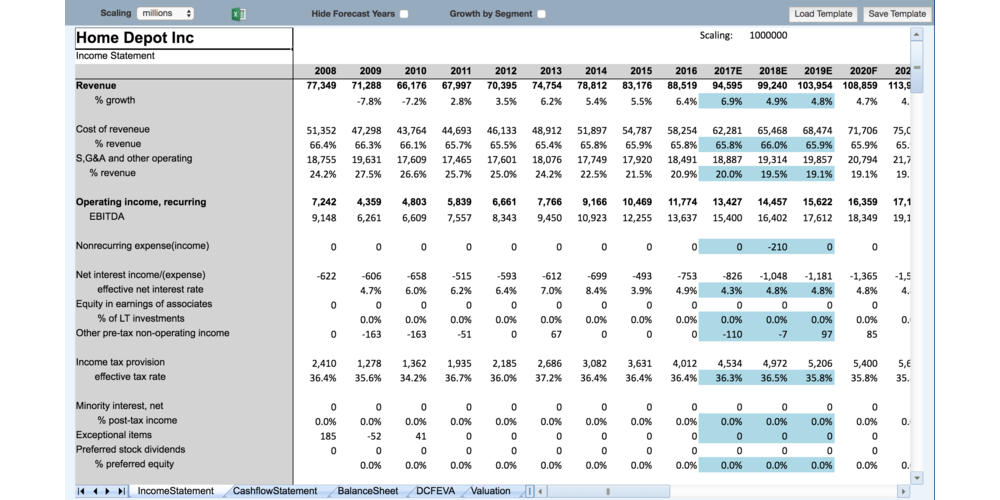Viewport: 1000px width, 500px height.
Task: Click 2014 net interest value -699
Action: (x=596, y=276)
